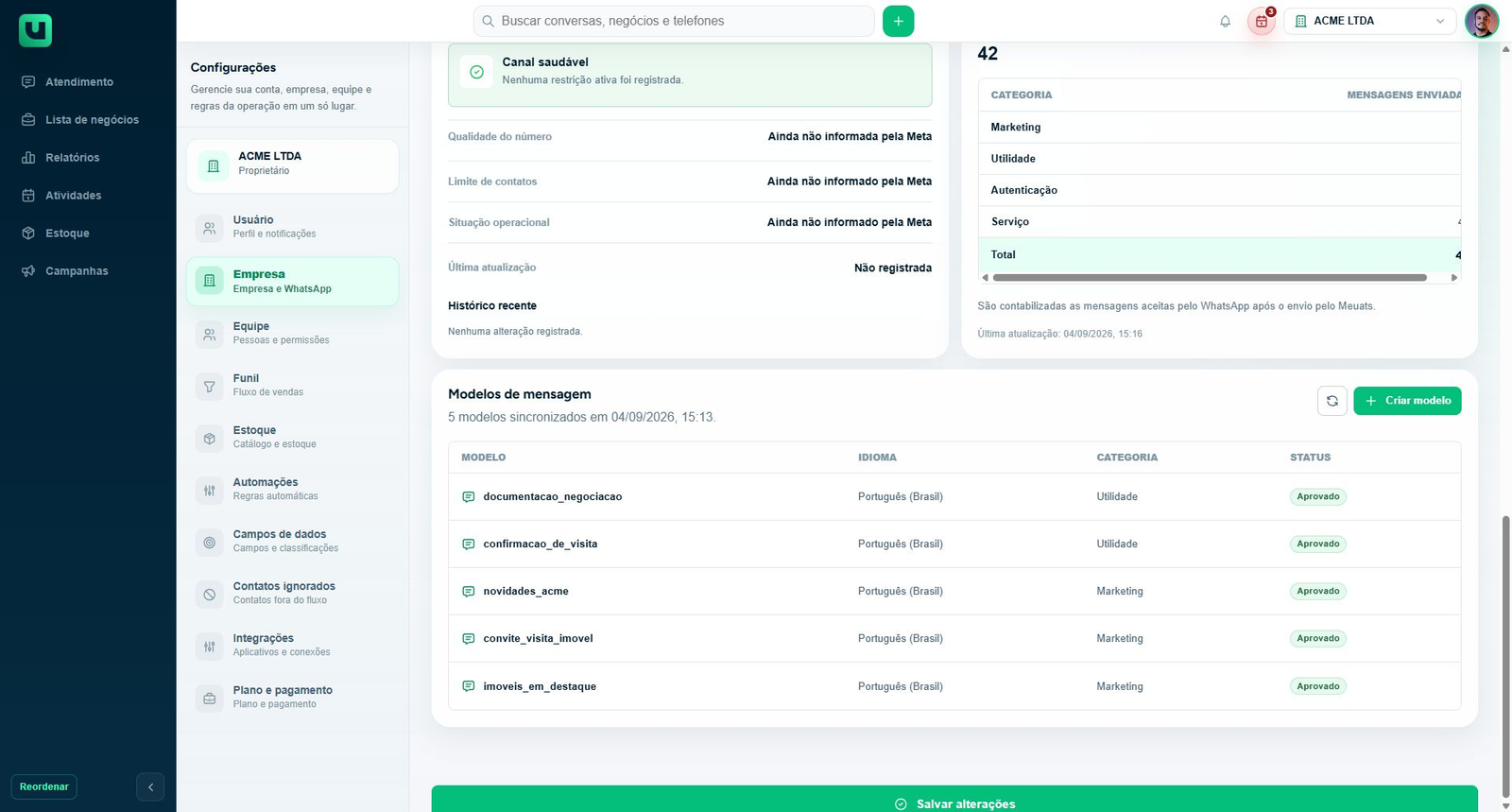Click the Atividades calendar icon

[x=28, y=196]
